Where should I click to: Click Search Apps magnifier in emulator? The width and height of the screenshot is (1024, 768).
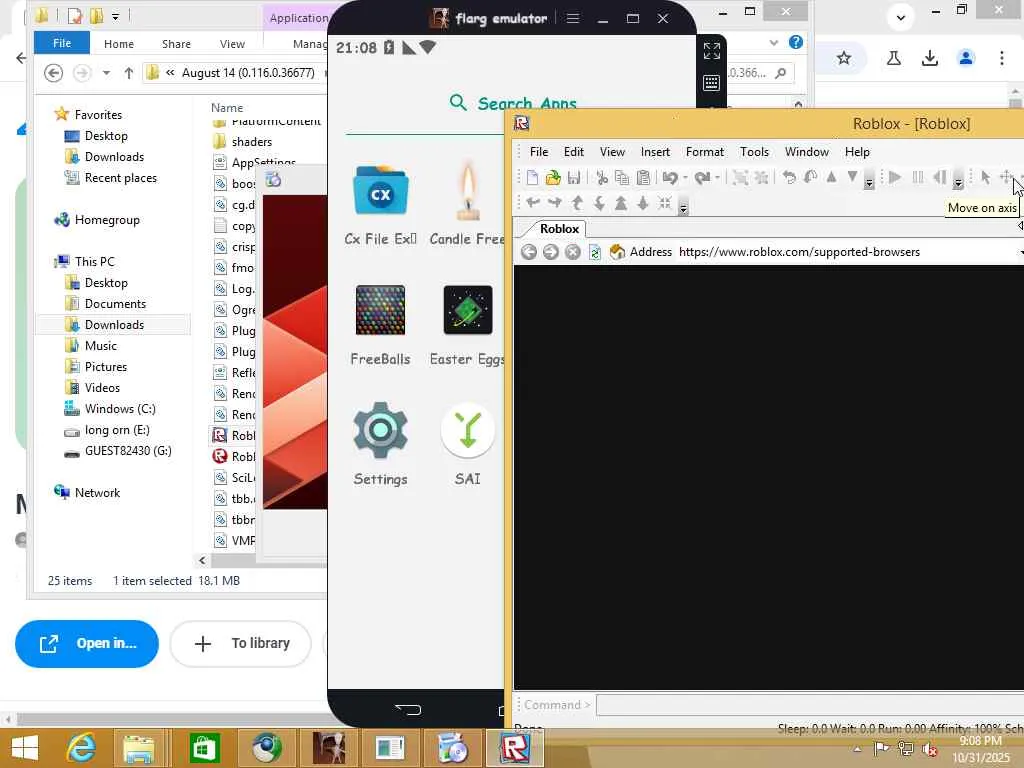458,103
